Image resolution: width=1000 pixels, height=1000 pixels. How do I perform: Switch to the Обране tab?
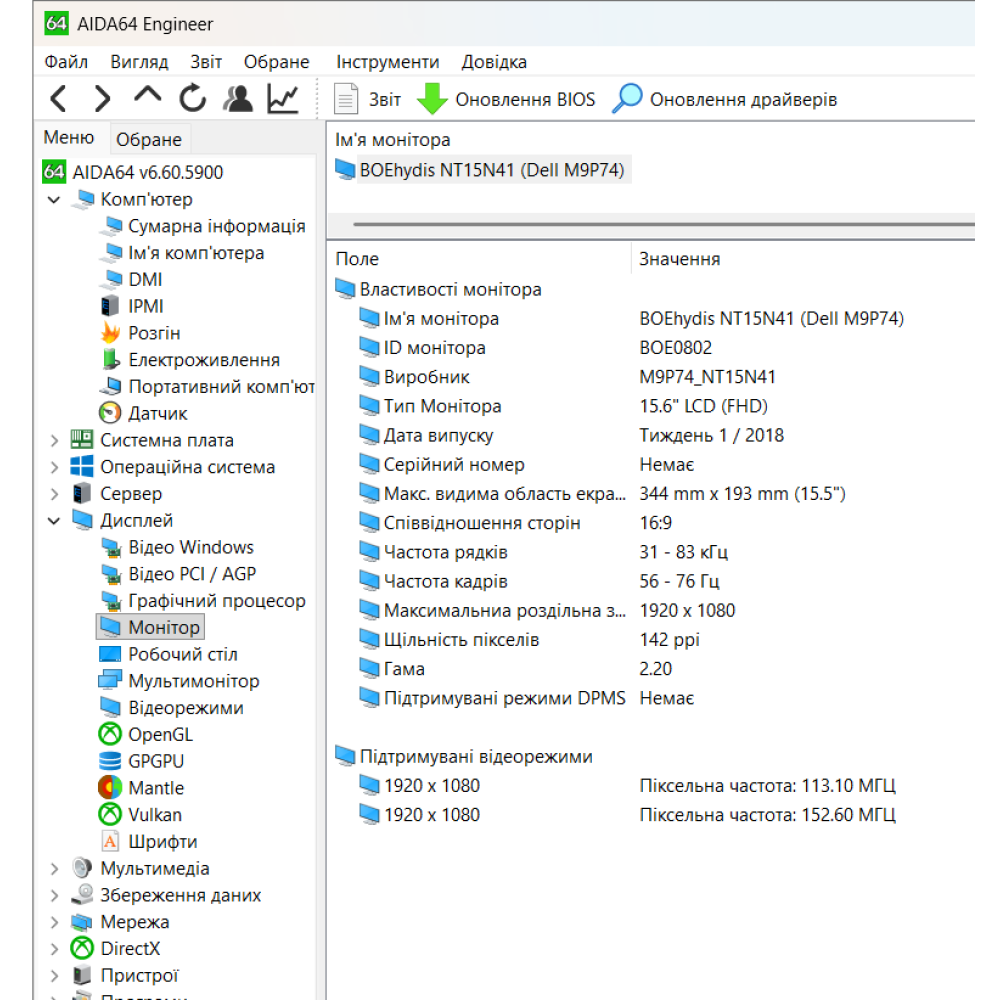coord(148,139)
